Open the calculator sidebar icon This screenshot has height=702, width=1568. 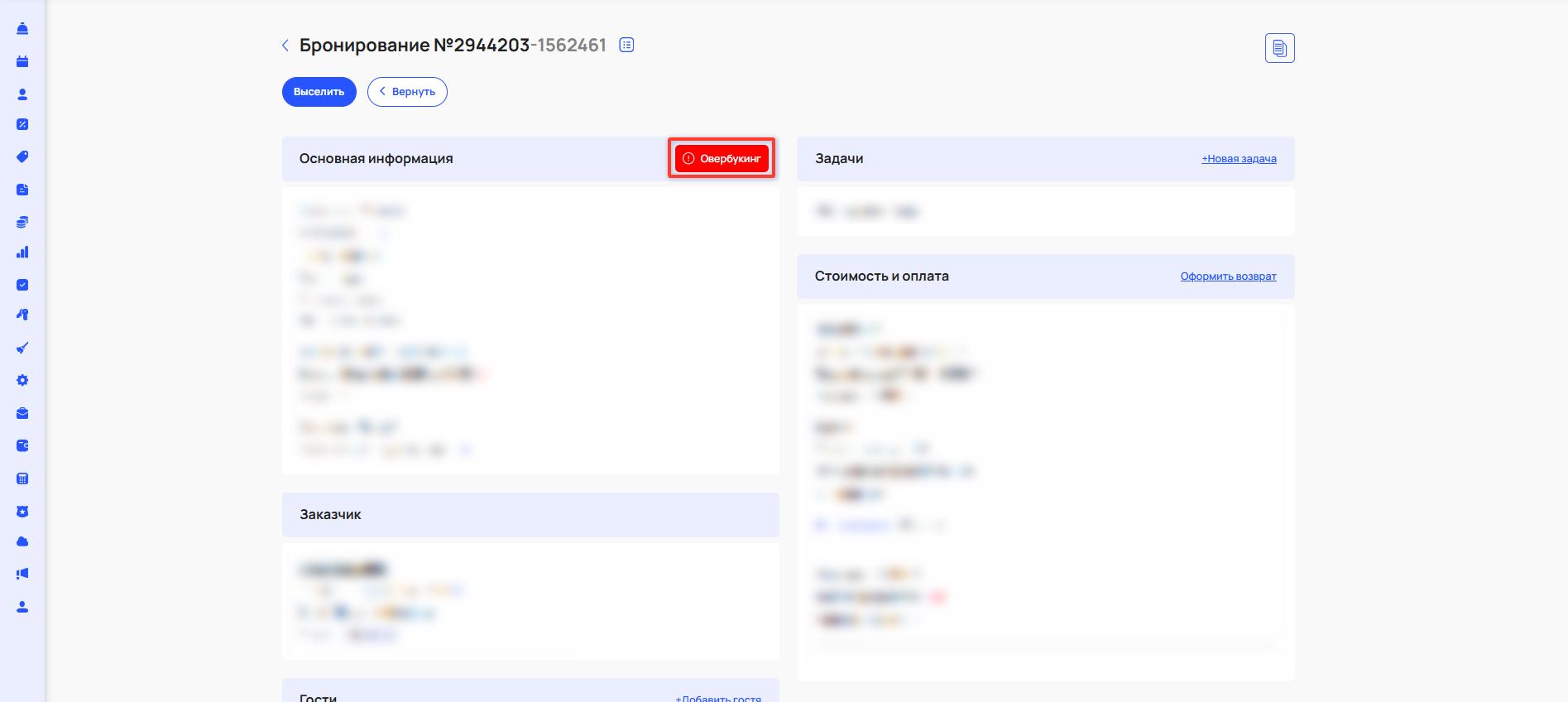click(x=22, y=478)
